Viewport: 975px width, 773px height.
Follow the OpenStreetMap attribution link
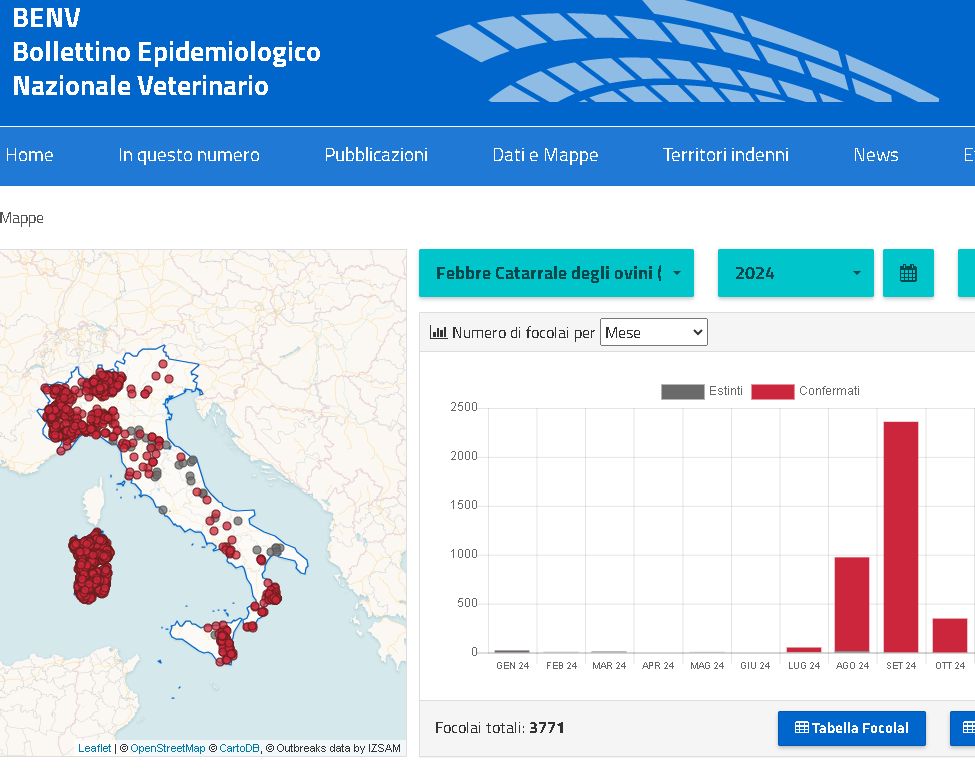point(168,748)
